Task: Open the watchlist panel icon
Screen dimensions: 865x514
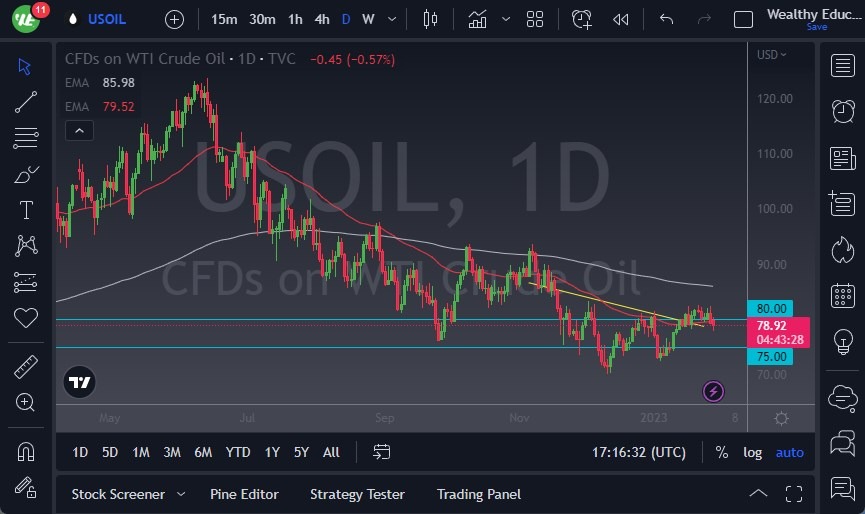Action: point(842,65)
